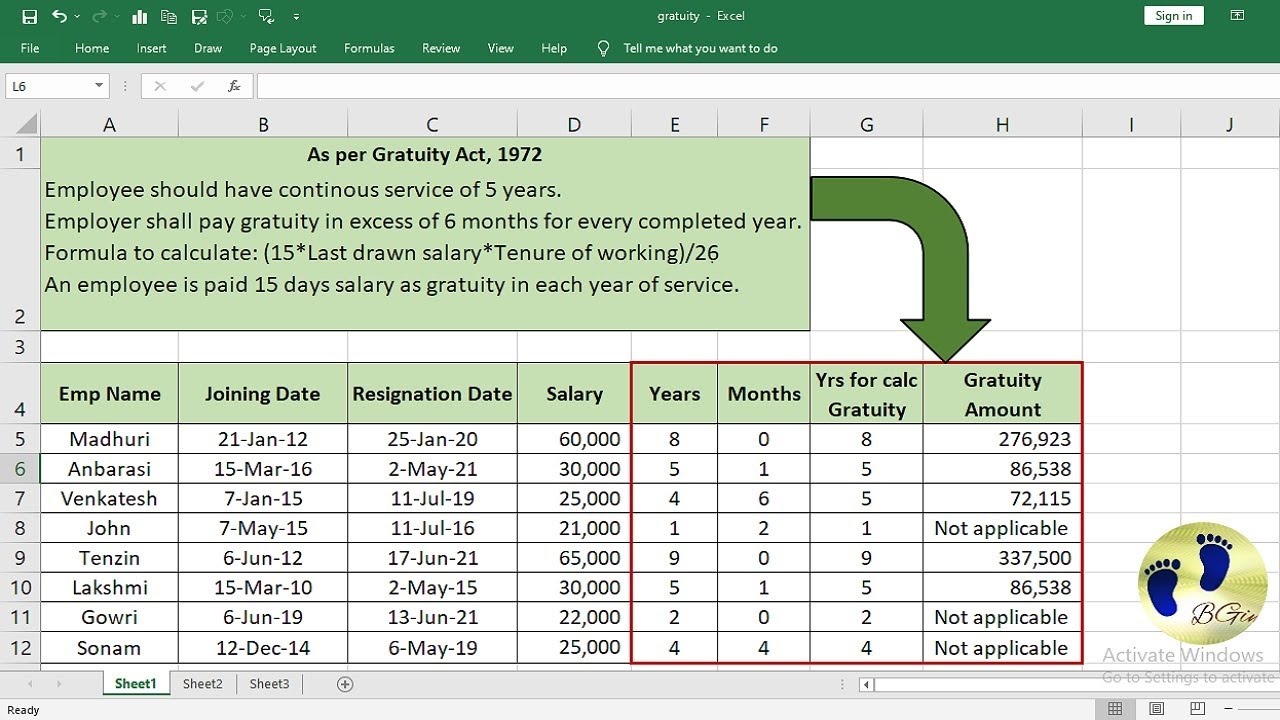This screenshot has height=720, width=1280.
Task: Click the resignation date 17-Jun-21
Action: [432, 558]
